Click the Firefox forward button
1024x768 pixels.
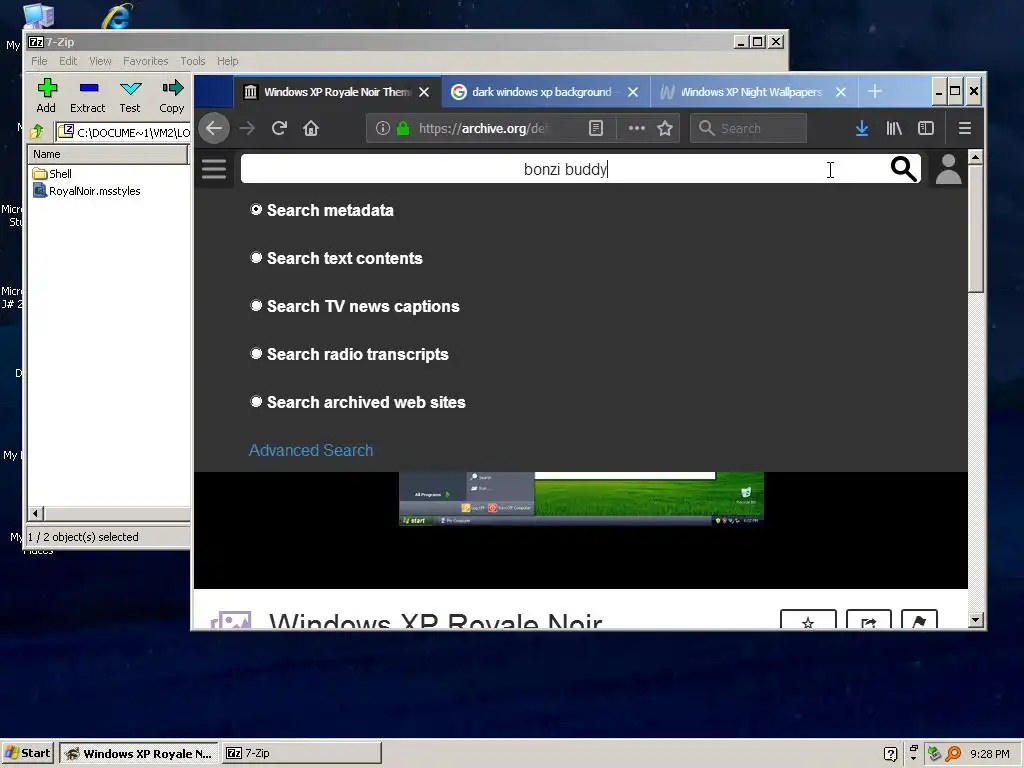pyautogui.click(x=248, y=128)
